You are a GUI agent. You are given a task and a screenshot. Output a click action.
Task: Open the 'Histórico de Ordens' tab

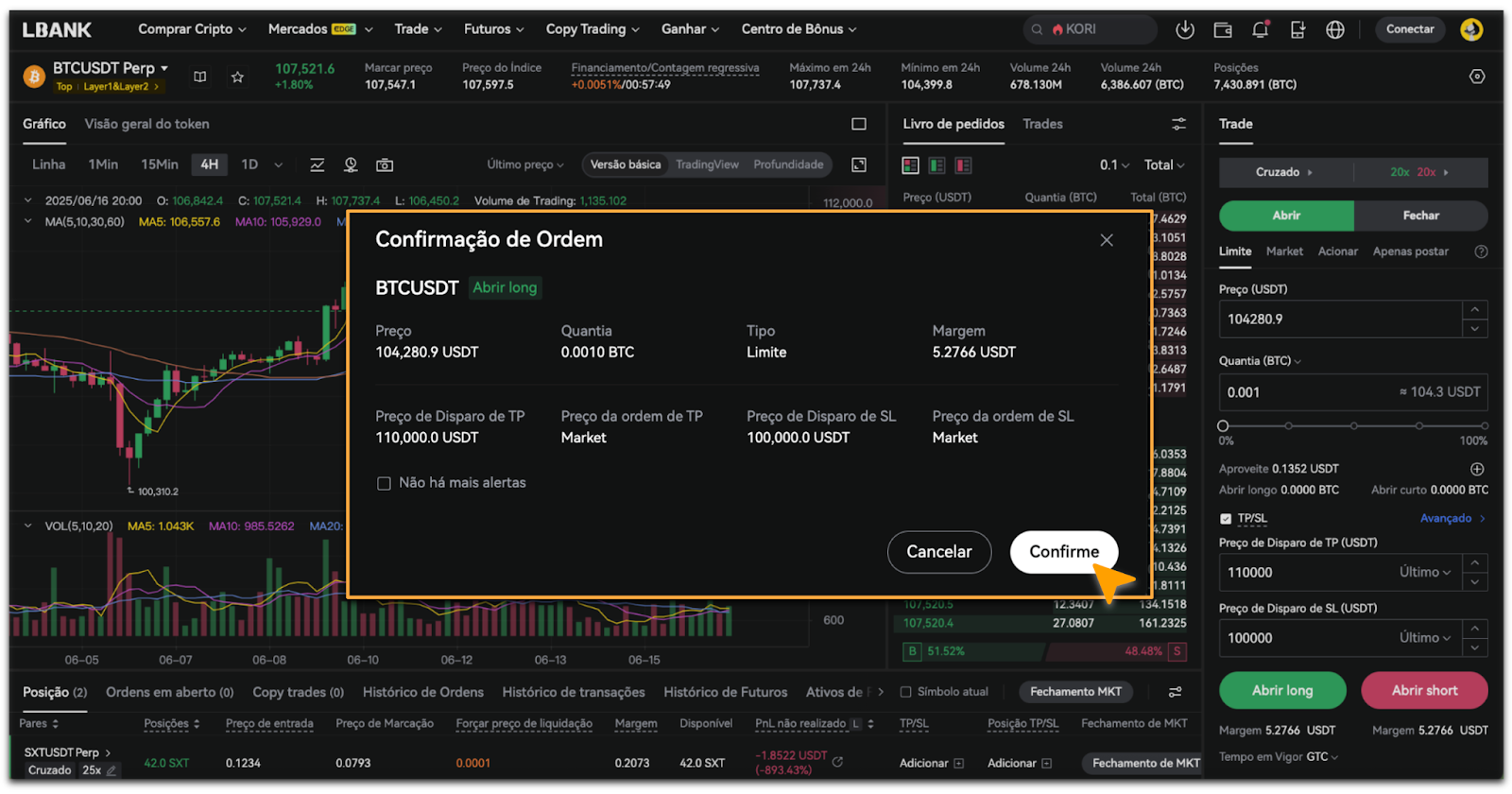click(422, 692)
